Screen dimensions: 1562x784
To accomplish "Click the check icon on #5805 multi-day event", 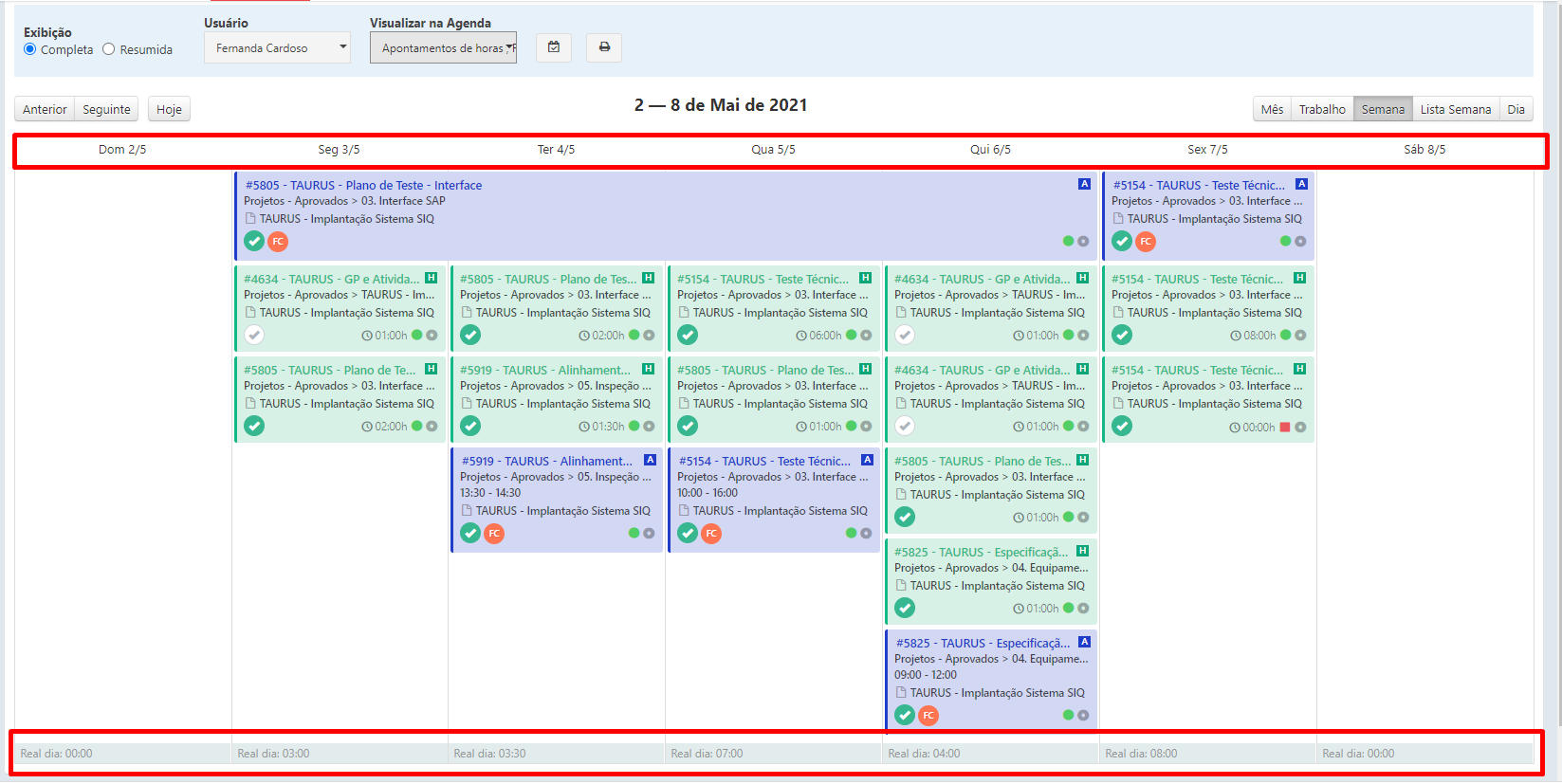I will click(254, 242).
